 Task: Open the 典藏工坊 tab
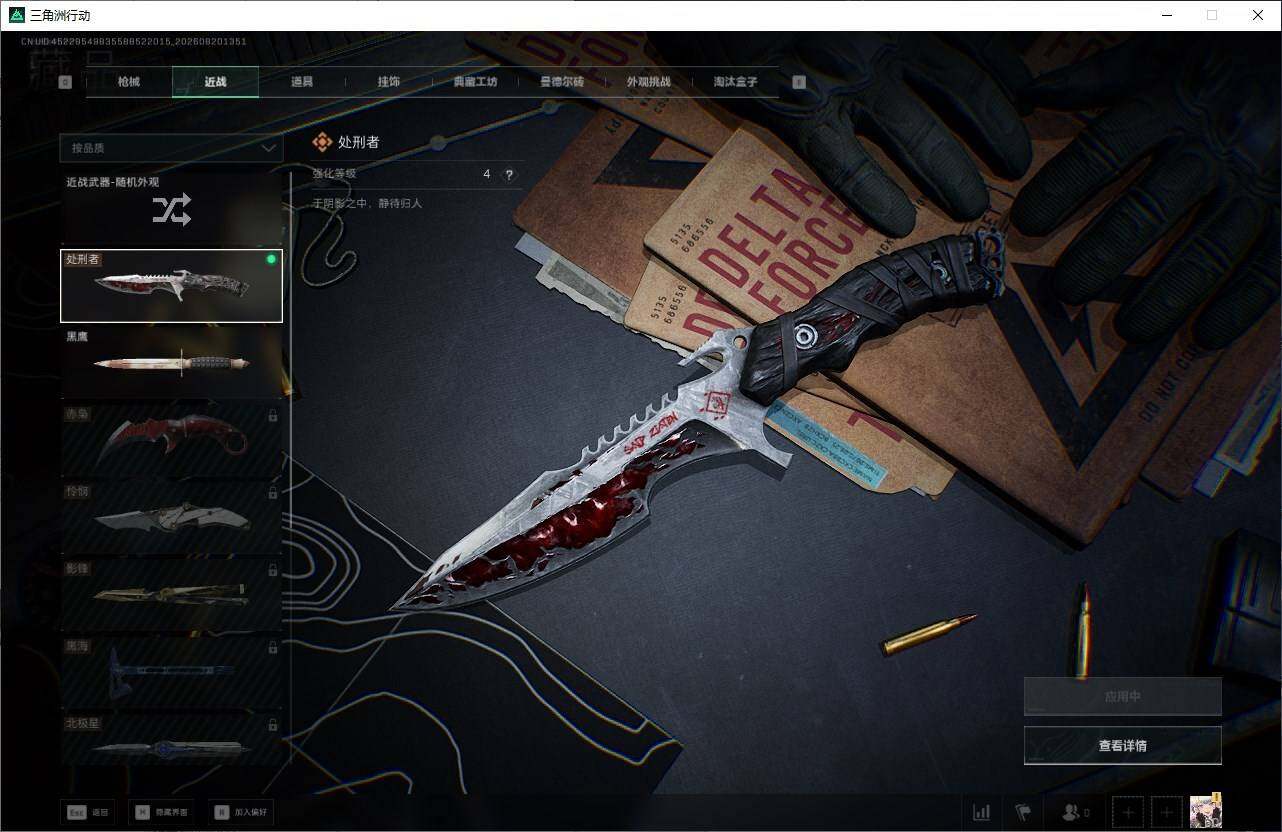point(475,82)
